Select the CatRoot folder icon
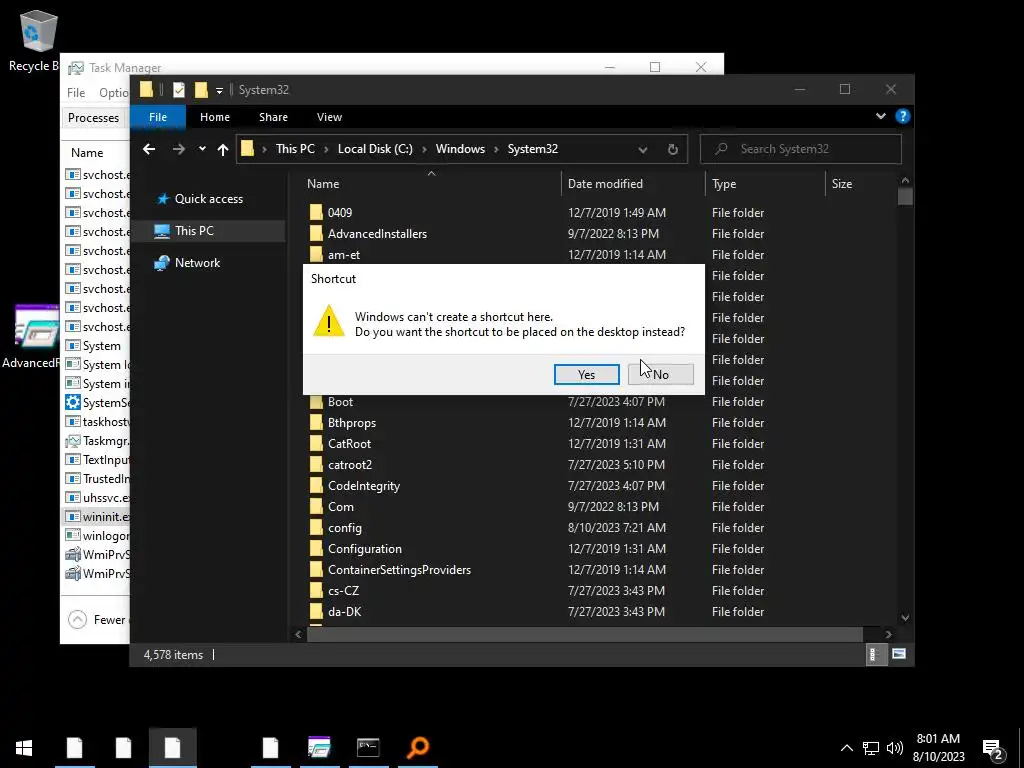The image size is (1024, 768). (316, 443)
